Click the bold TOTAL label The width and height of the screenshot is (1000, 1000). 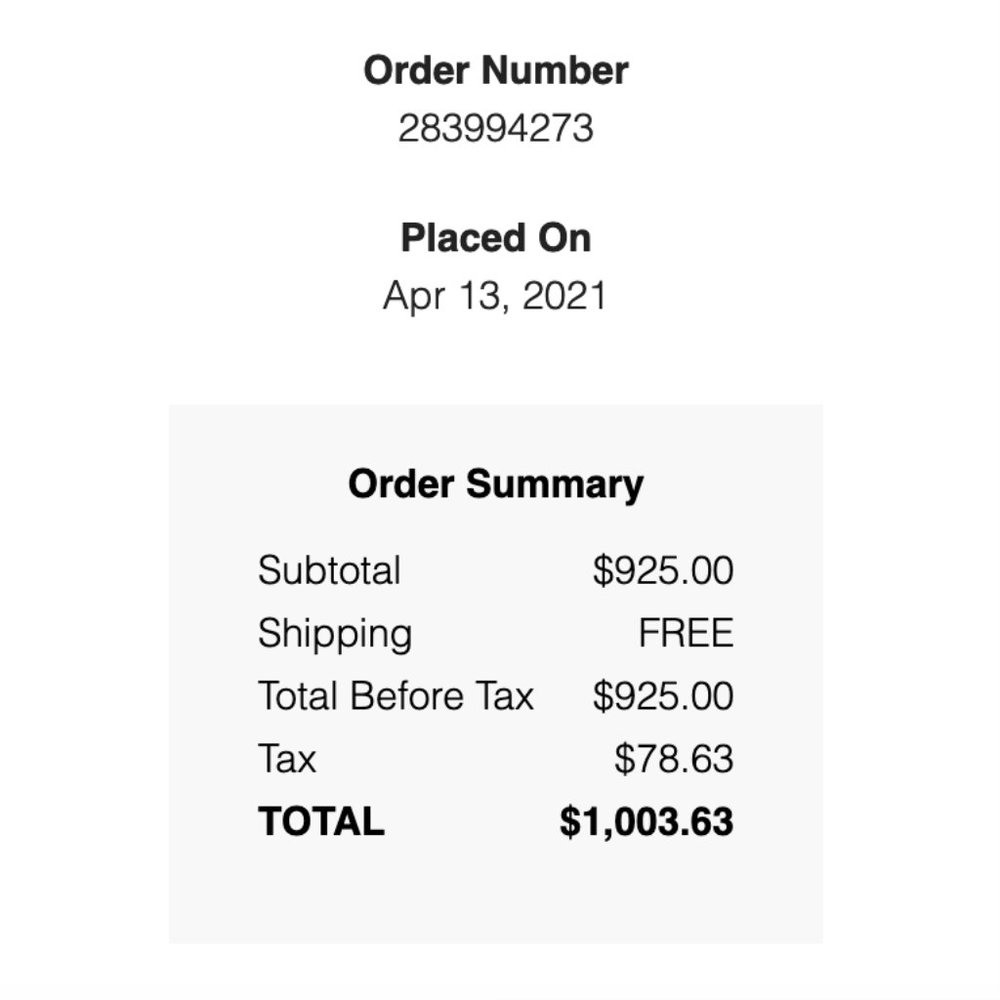[x=321, y=822]
